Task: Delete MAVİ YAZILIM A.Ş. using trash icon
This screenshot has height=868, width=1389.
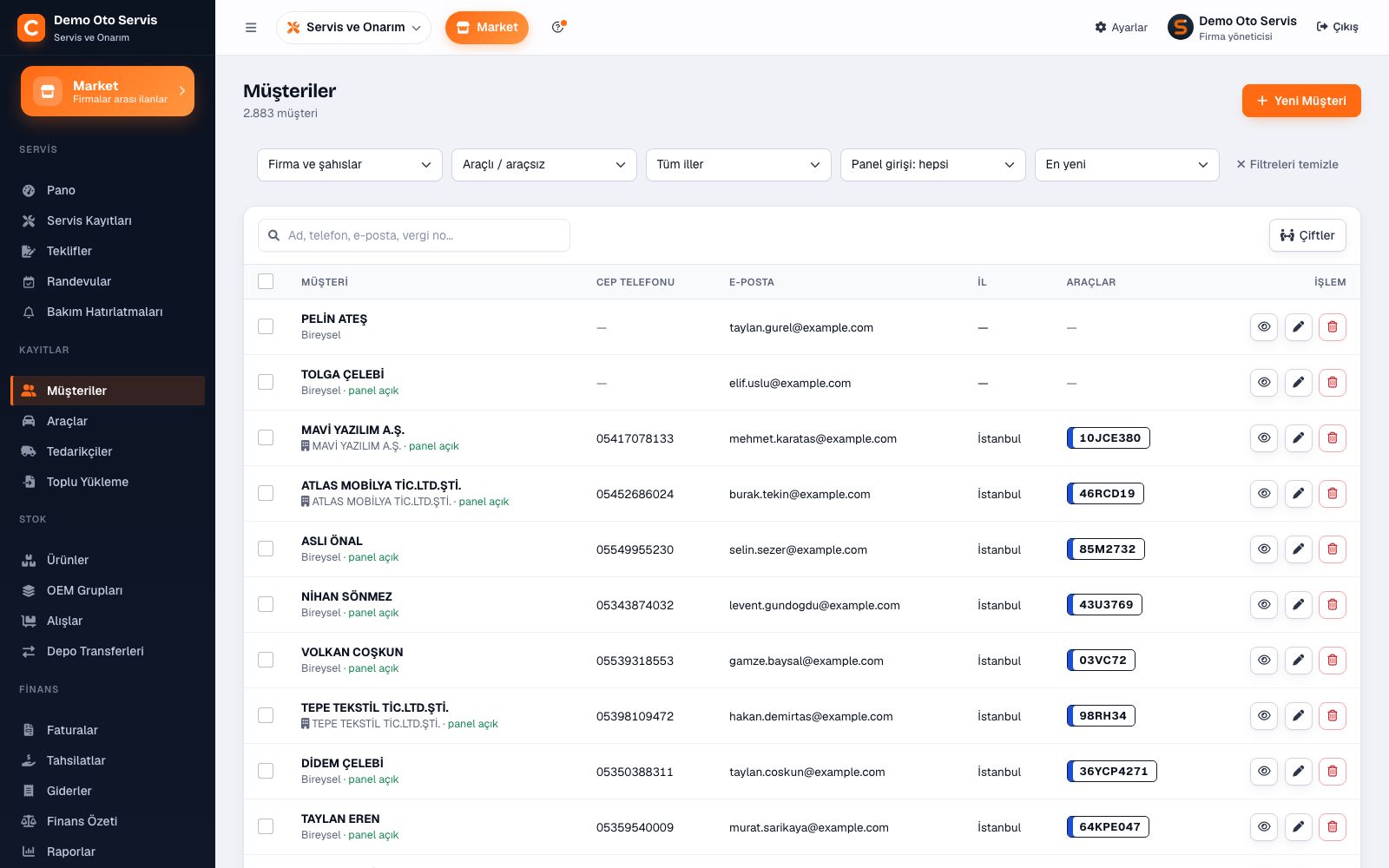Action: point(1333,438)
